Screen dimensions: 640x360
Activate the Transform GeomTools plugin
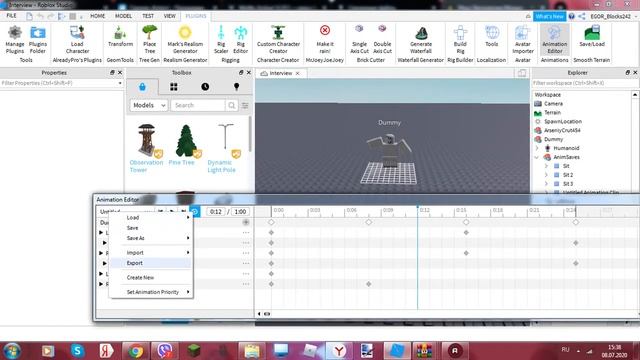coord(120,37)
